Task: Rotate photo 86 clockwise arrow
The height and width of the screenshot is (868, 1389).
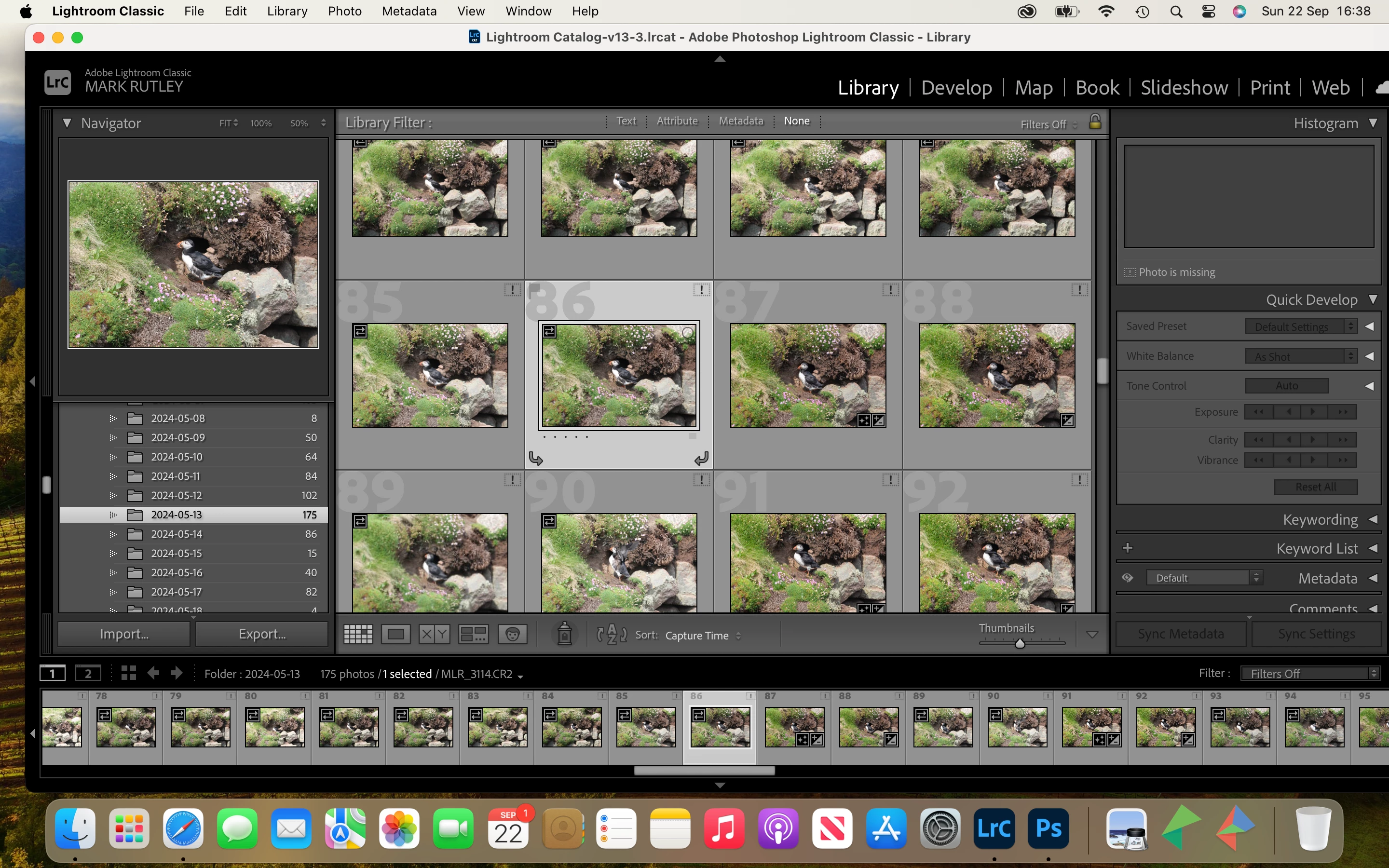Action: point(701,458)
